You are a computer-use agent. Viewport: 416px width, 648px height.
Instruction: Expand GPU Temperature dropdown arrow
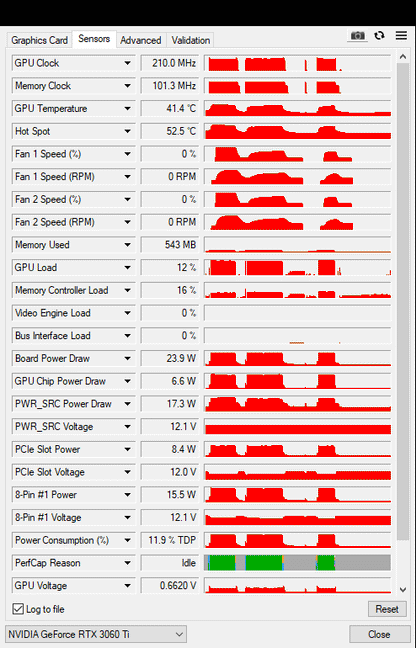click(x=127, y=109)
